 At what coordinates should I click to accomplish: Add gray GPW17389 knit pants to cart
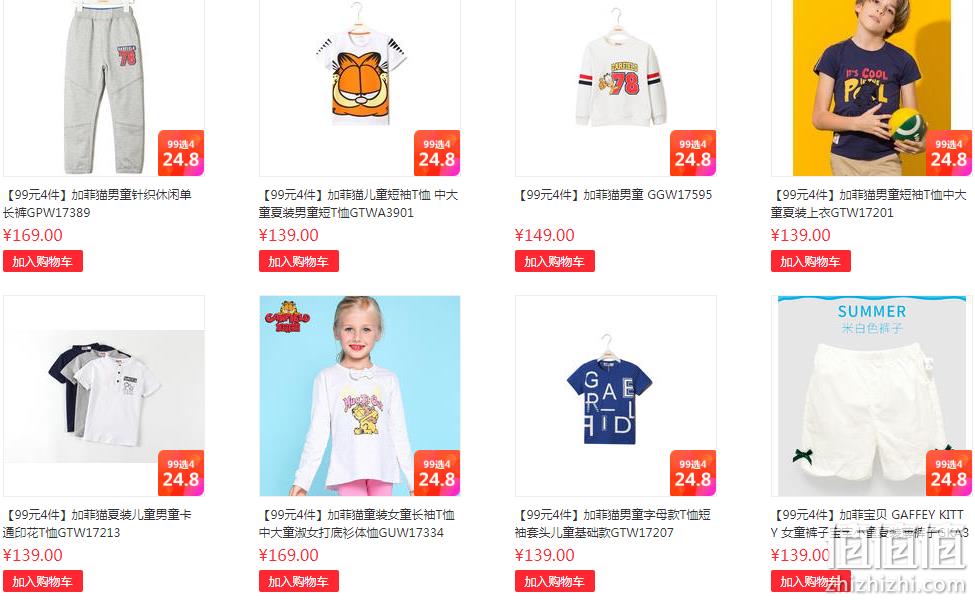point(43,261)
